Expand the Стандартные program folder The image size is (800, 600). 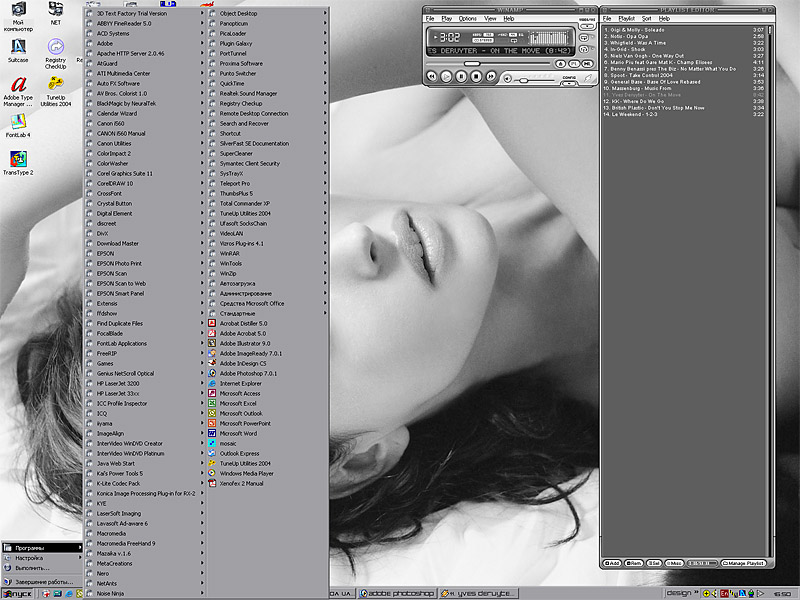pyautogui.click(x=267, y=314)
